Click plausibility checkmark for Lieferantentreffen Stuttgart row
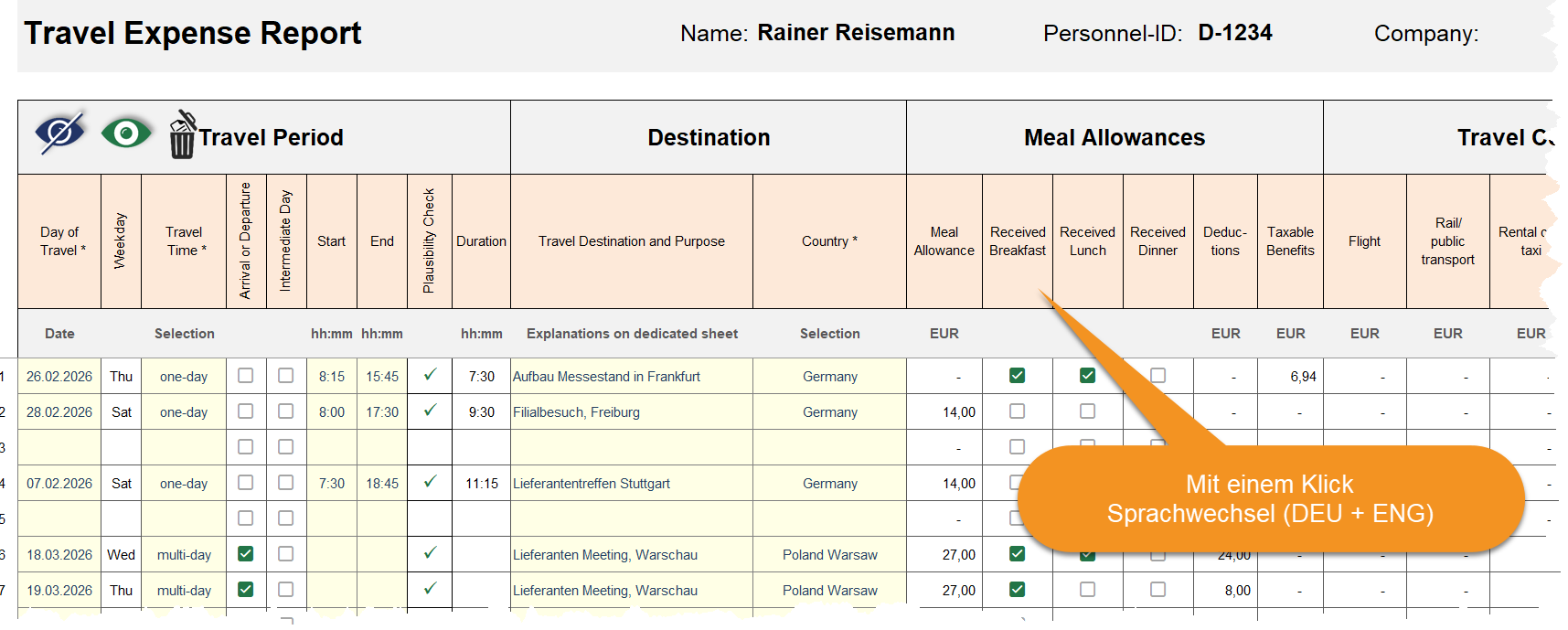This screenshot has height=630, width=1568. pyautogui.click(x=430, y=482)
